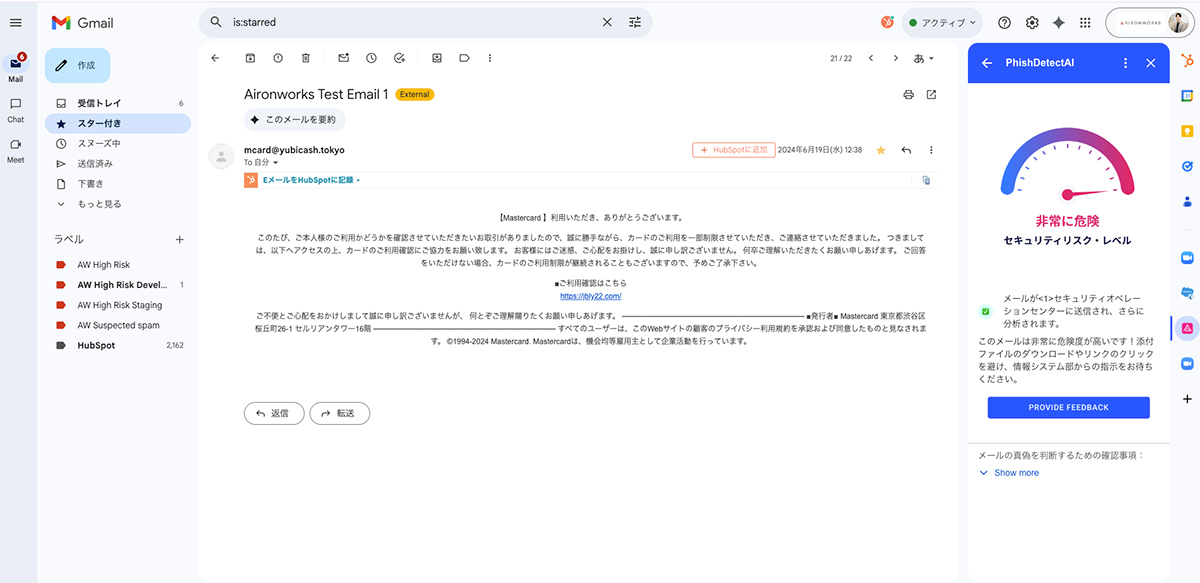Archive the open email
The image size is (1200, 583).
[252, 58]
